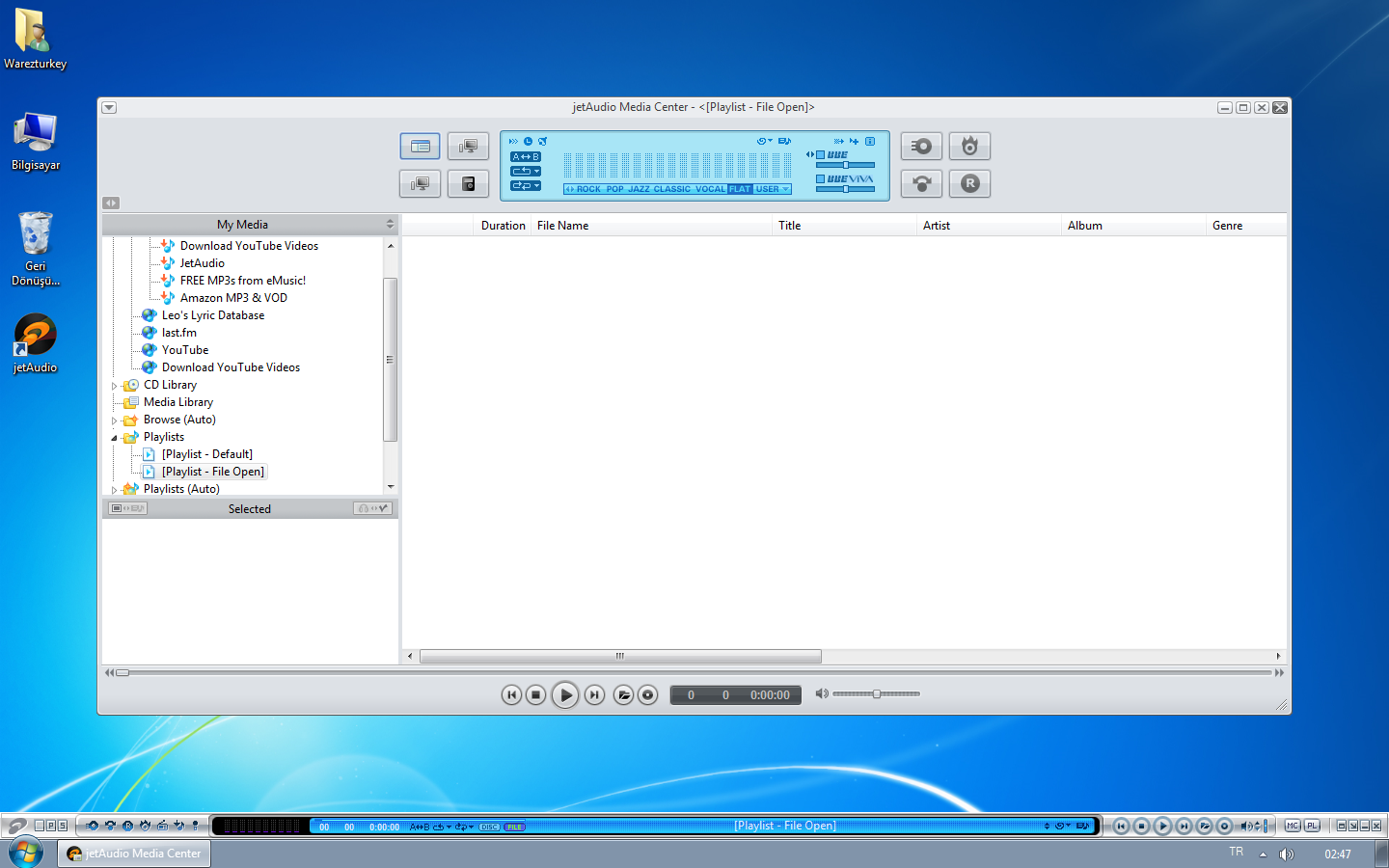Skip to next track in Media Center
1389x868 pixels.
[x=594, y=694]
